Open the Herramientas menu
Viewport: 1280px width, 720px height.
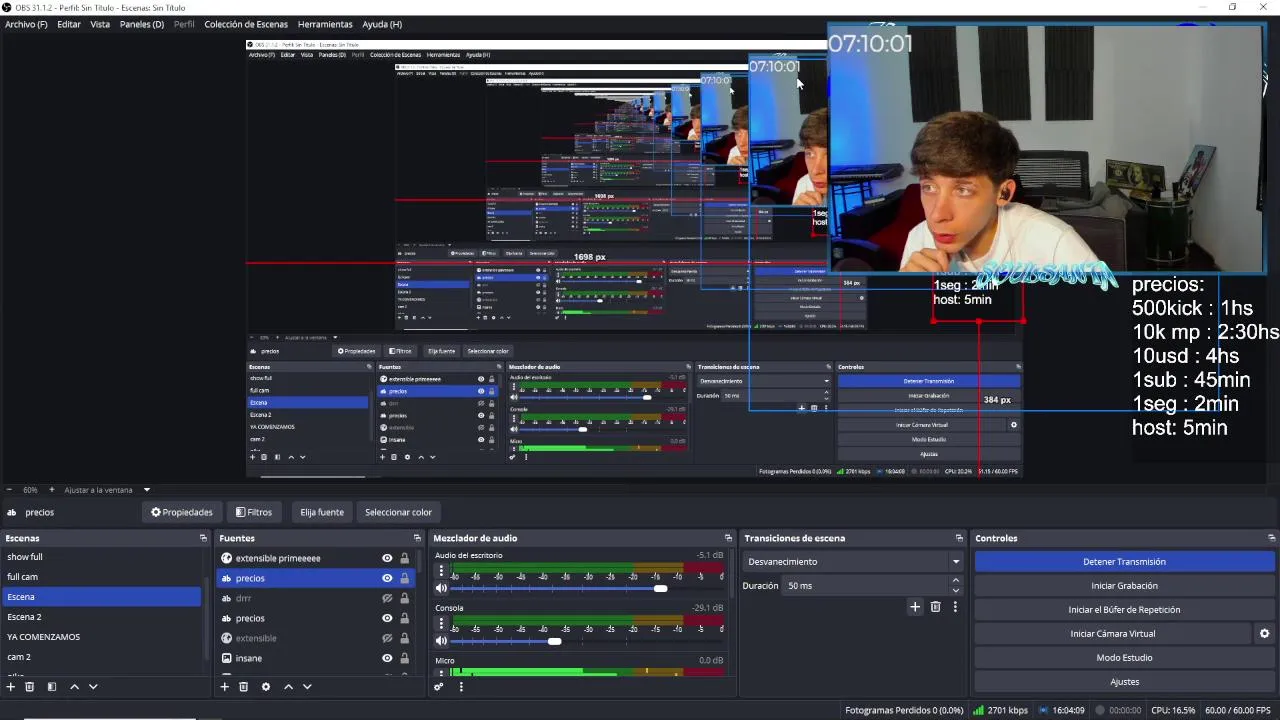click(325, 24)
